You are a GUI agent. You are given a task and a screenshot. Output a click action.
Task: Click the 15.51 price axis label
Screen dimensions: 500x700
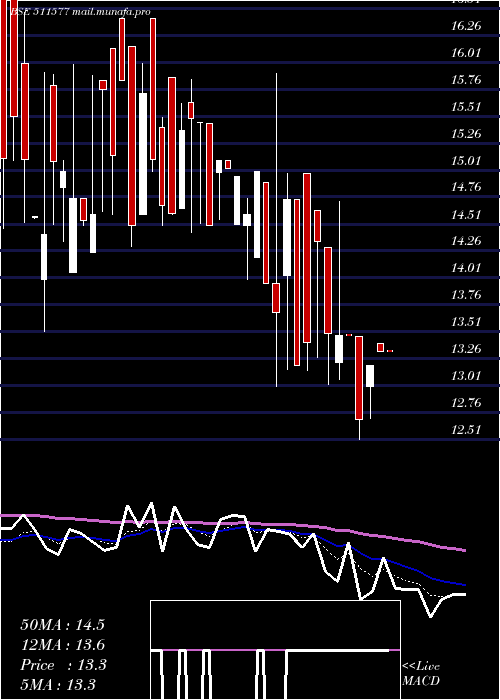click(x=466, y=107)
